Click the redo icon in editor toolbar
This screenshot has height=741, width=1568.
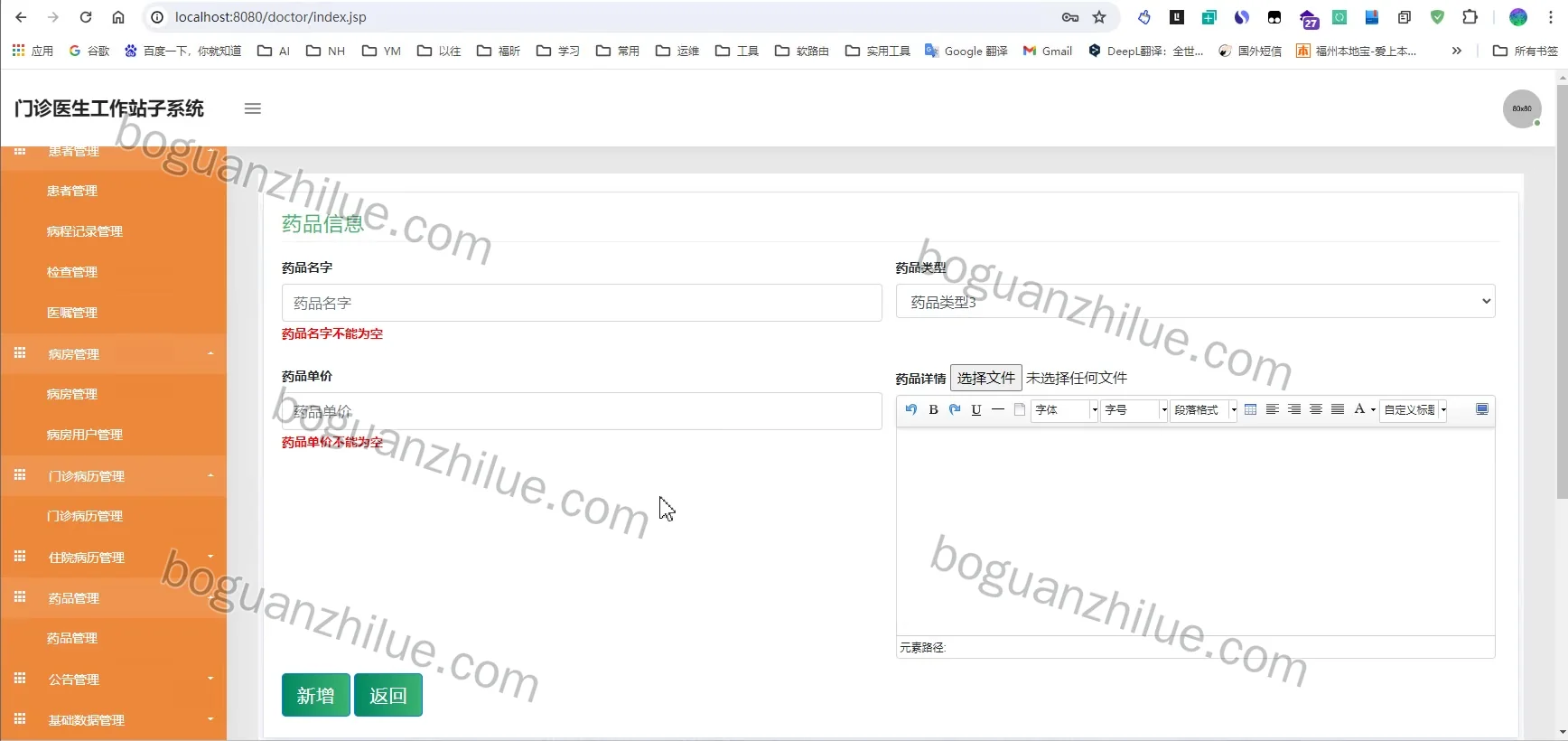(x=955, y=409)
